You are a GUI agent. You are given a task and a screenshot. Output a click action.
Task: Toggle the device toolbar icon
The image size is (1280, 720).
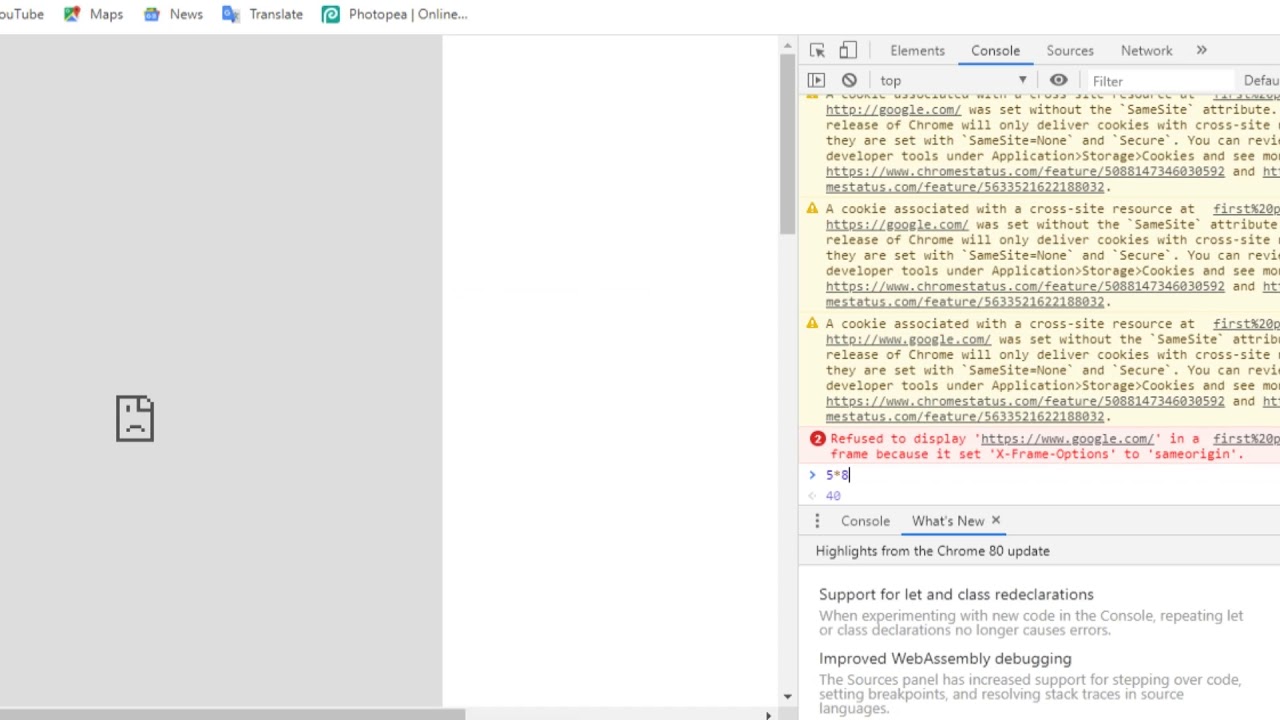pos(848,50)
